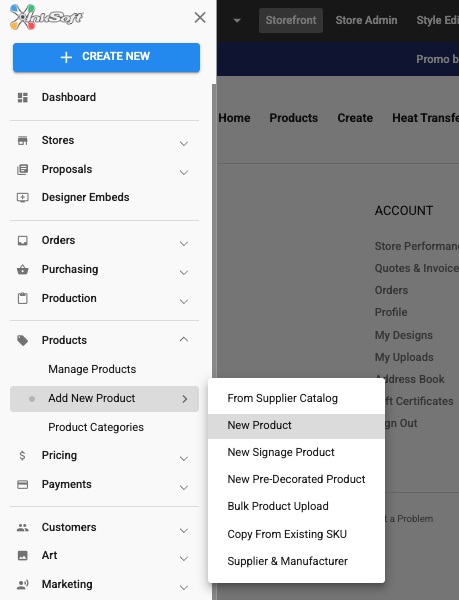Close the sidebar with the X icon
The width and height of the screenshot is (459, 600).
click(200, 17)
